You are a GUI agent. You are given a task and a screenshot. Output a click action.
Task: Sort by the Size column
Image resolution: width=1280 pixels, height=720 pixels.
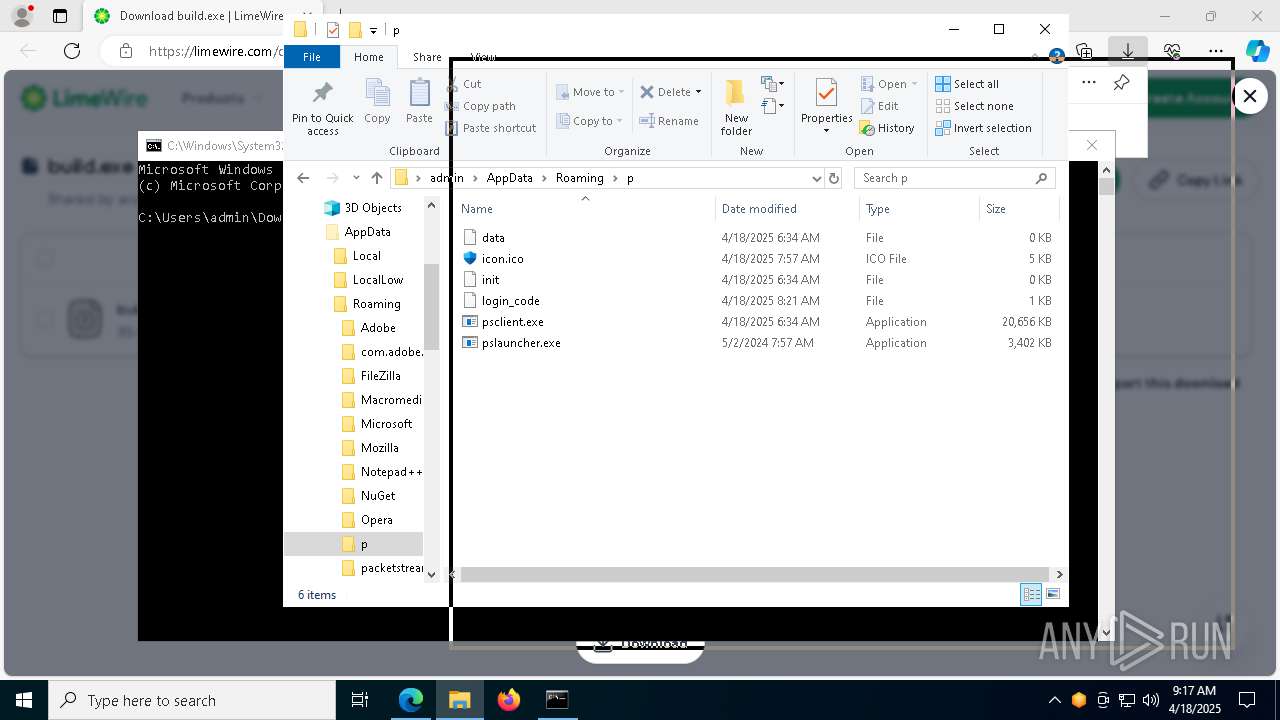coord(1018,209)
